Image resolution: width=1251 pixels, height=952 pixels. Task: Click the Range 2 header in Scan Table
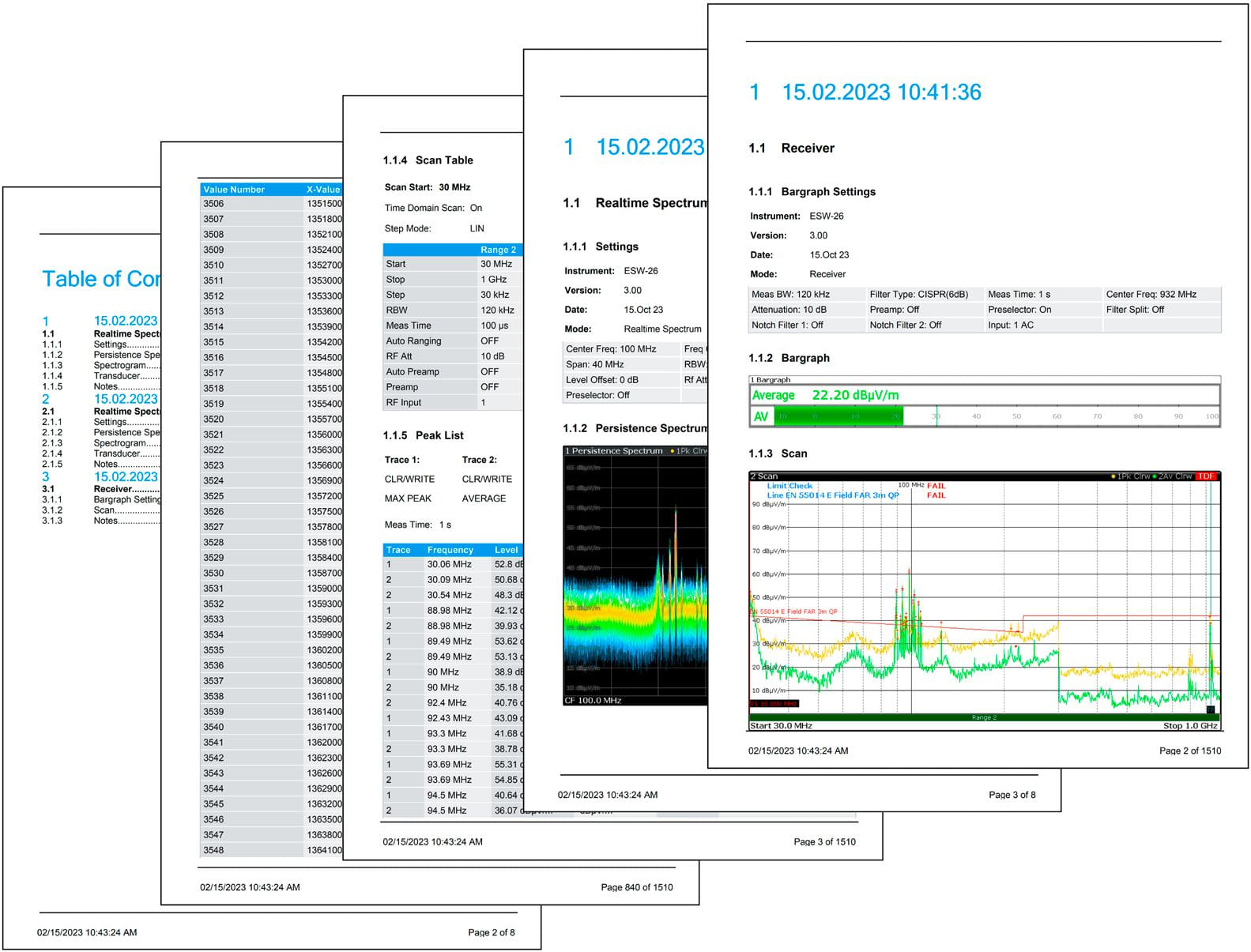click(x=498, y=250)
